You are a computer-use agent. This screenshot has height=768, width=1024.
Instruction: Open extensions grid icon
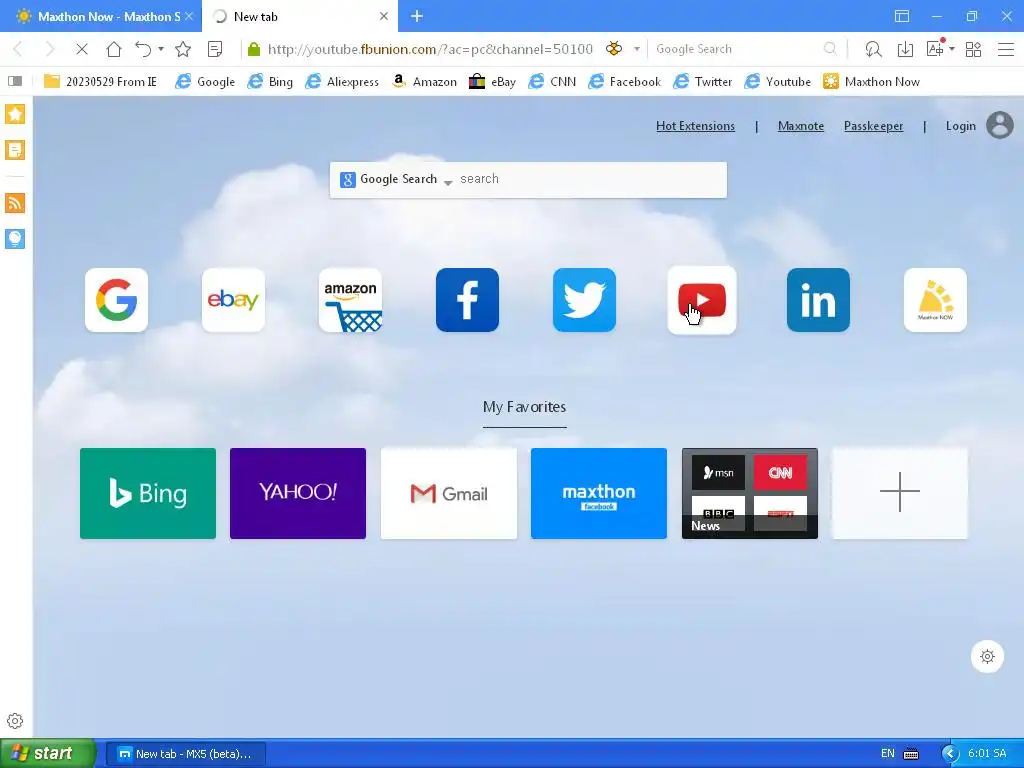(x=973, y=49)
